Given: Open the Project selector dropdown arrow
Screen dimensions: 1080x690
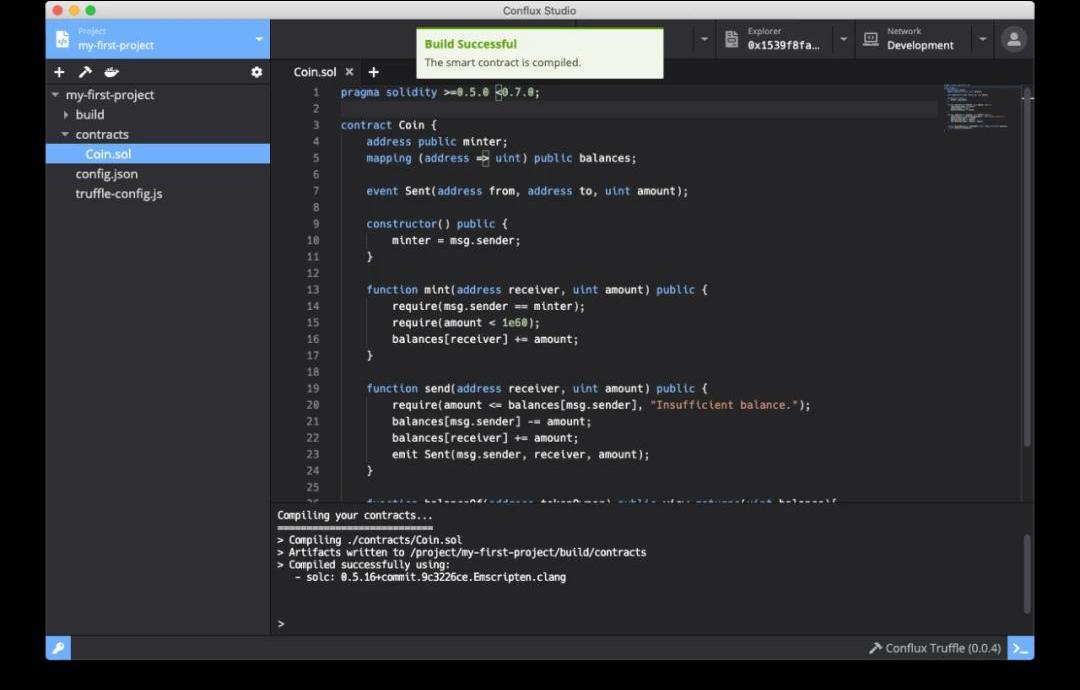Looking at the screenshot, I should pos(259,39).
